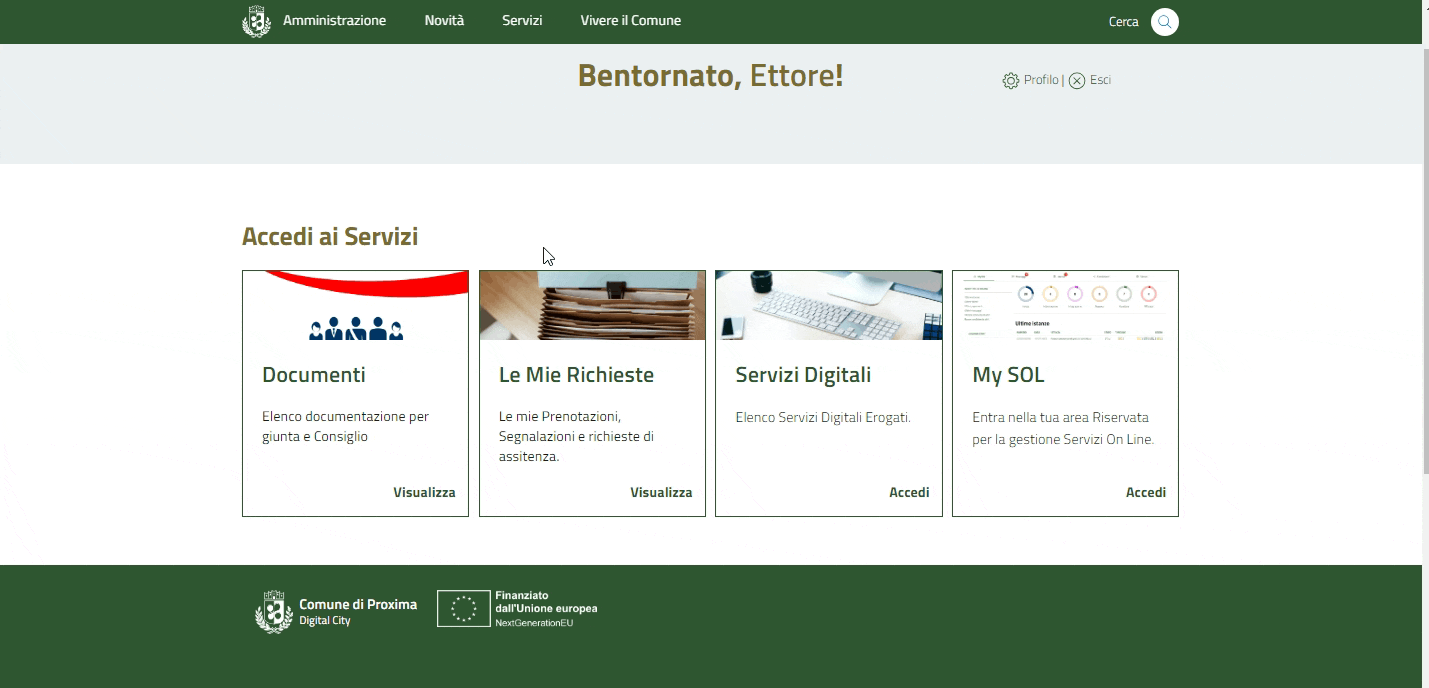Select Servizi in the top navigation
Image resolution: width=1429 pixels, height=688 pixels.
[x=522, y=21]
